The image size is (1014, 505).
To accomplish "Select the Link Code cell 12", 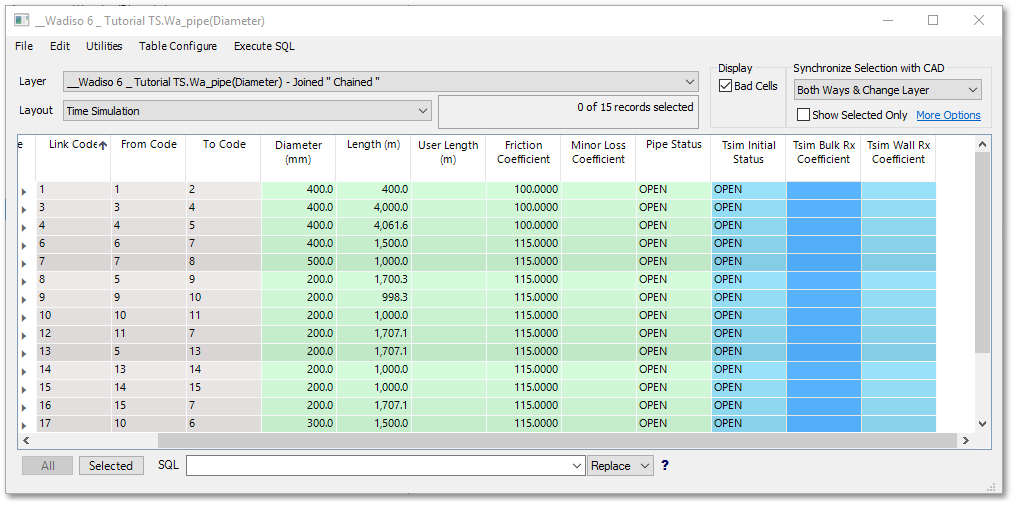I will (x=73, y=333).
